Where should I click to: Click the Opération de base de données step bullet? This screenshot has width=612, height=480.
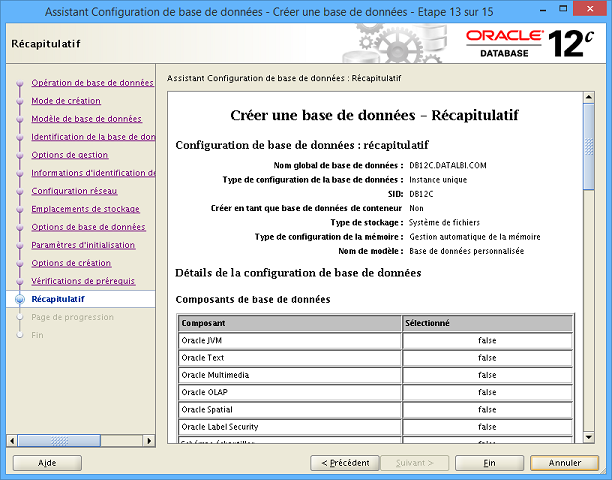tap(20, 83)
